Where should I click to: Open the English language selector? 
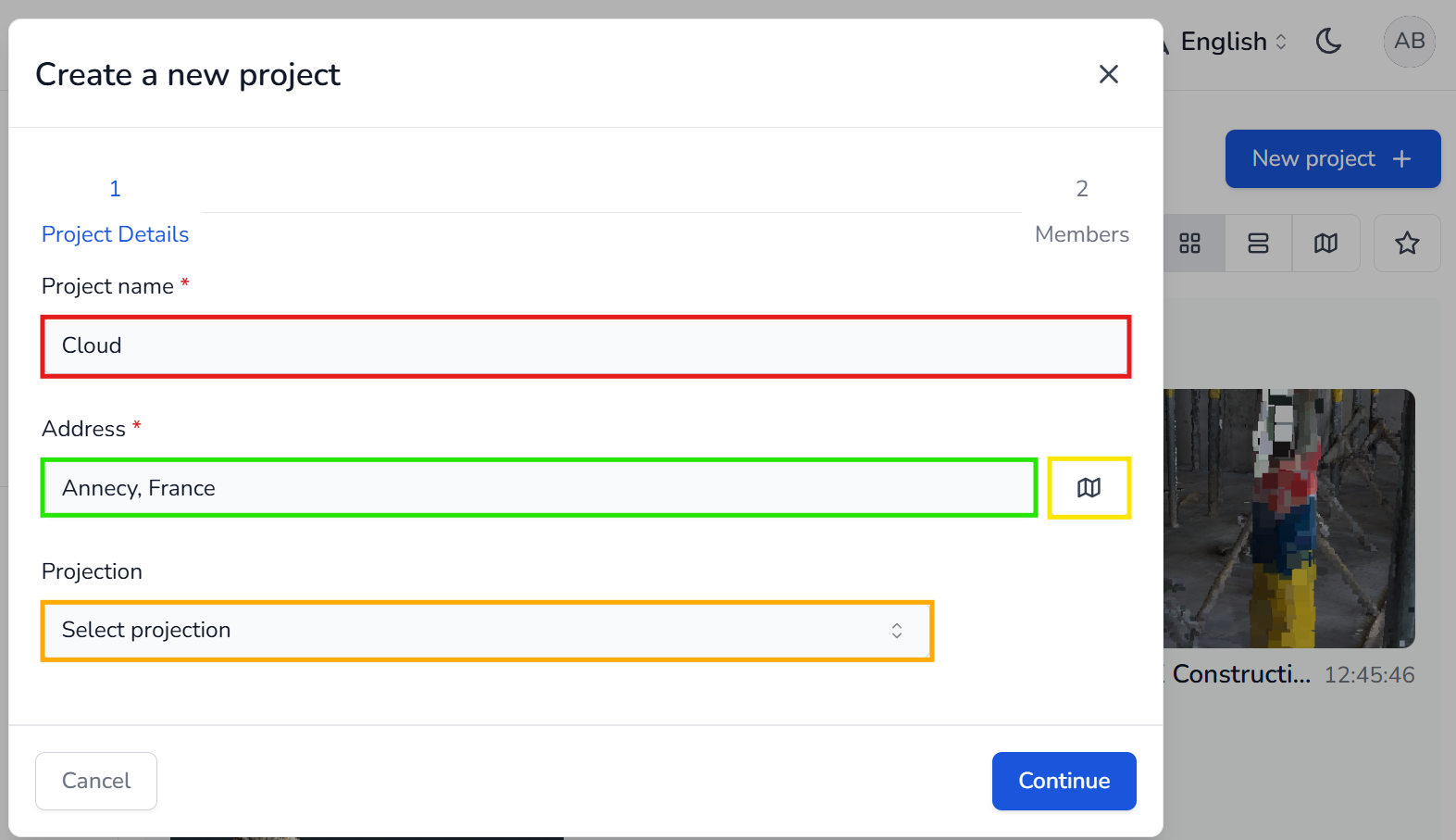tap(1233, 42)
